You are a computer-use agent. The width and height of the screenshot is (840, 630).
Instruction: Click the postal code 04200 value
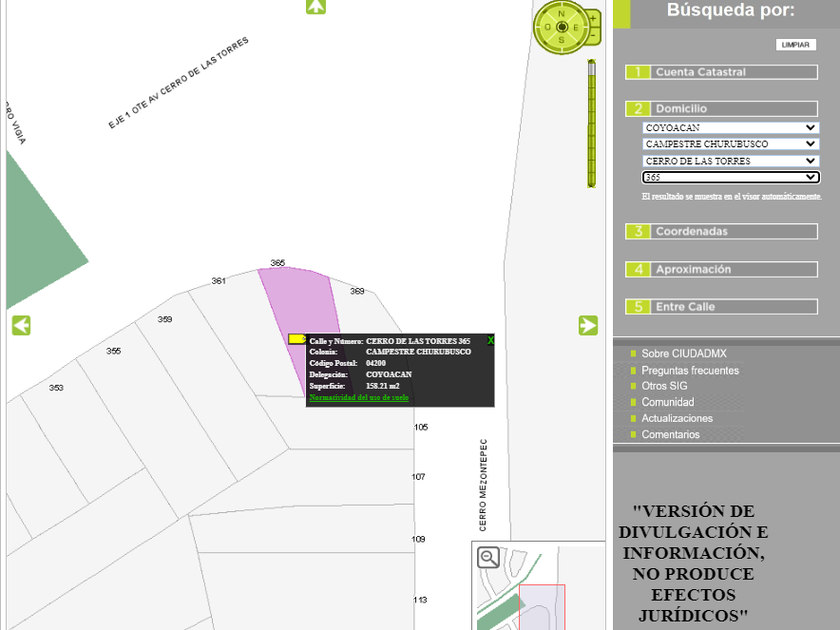click(x=376, y=363)
